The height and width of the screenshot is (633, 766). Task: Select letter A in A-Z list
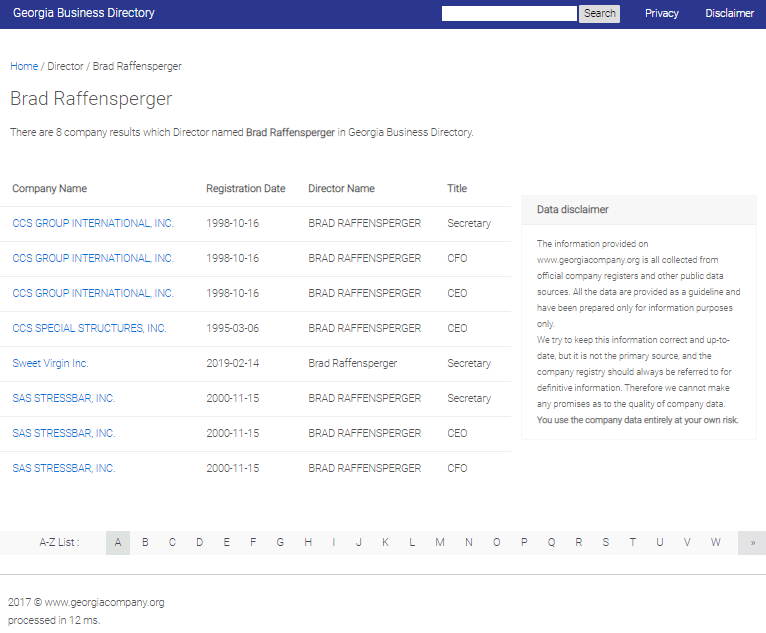pyautogui.click(x=118, y=543)
